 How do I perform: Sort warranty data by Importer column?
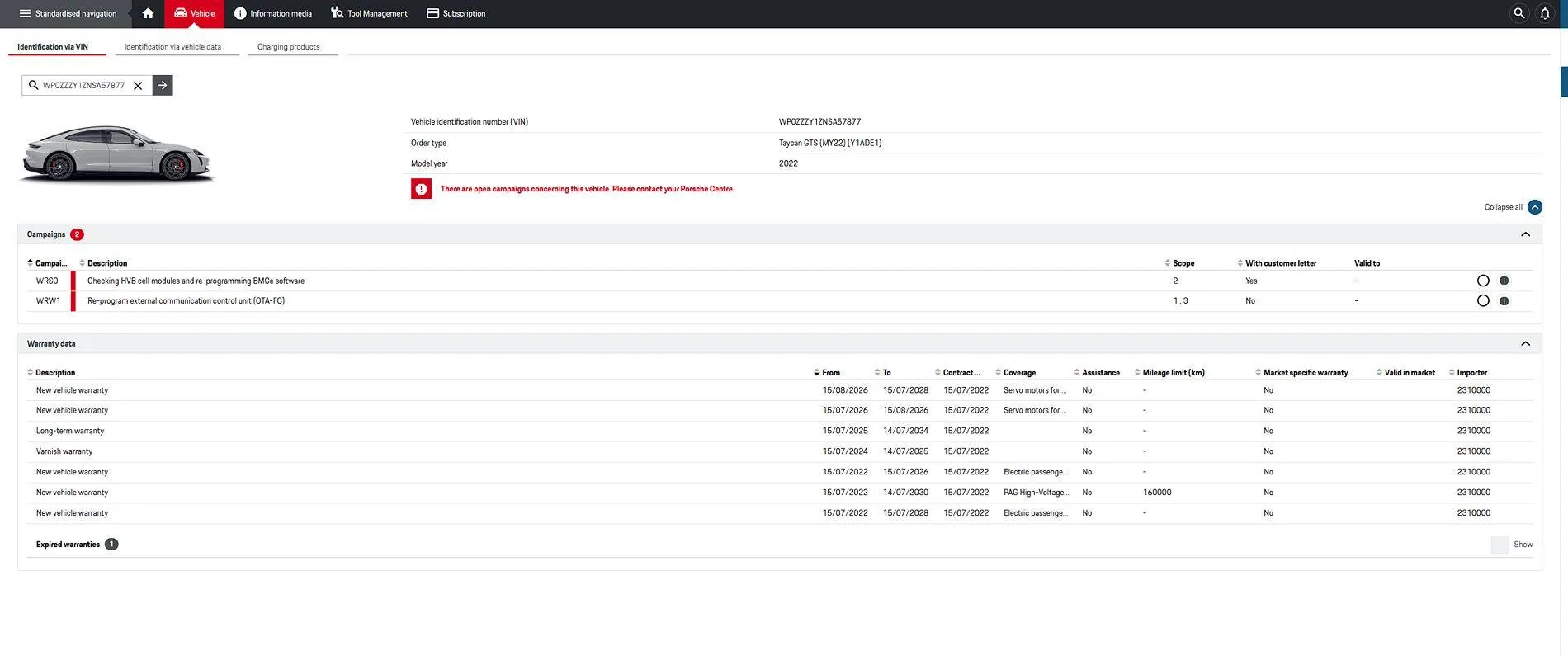[x=1468, y=373]
